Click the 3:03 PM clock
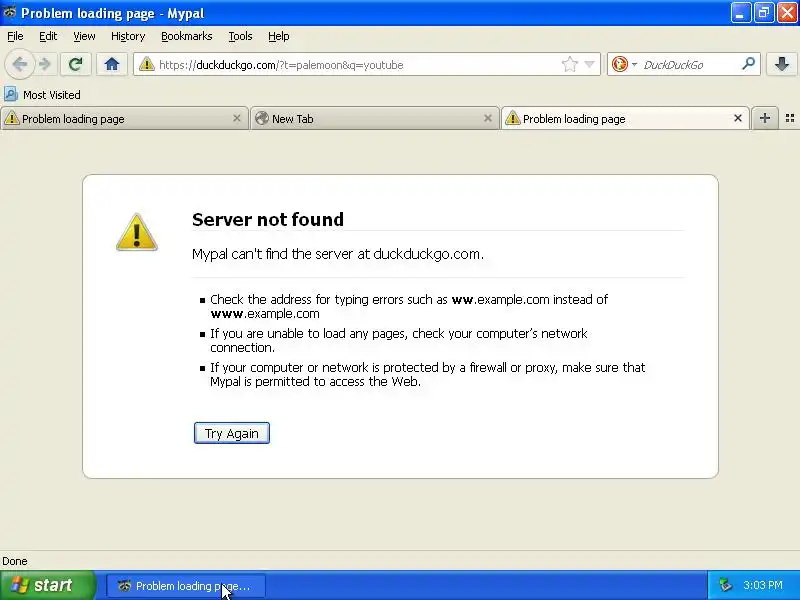800x600 pixels. (x=763, y=585)
